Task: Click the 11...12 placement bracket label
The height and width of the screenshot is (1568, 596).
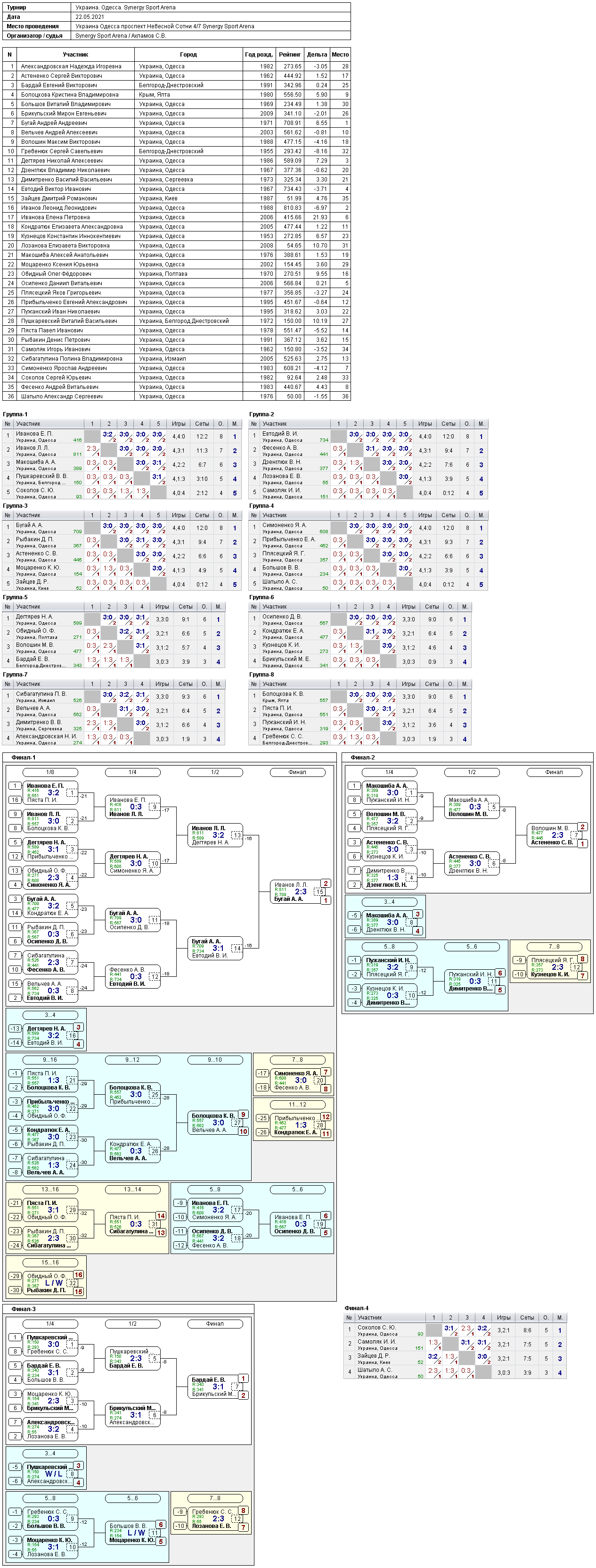Action: coord(297,1104)
